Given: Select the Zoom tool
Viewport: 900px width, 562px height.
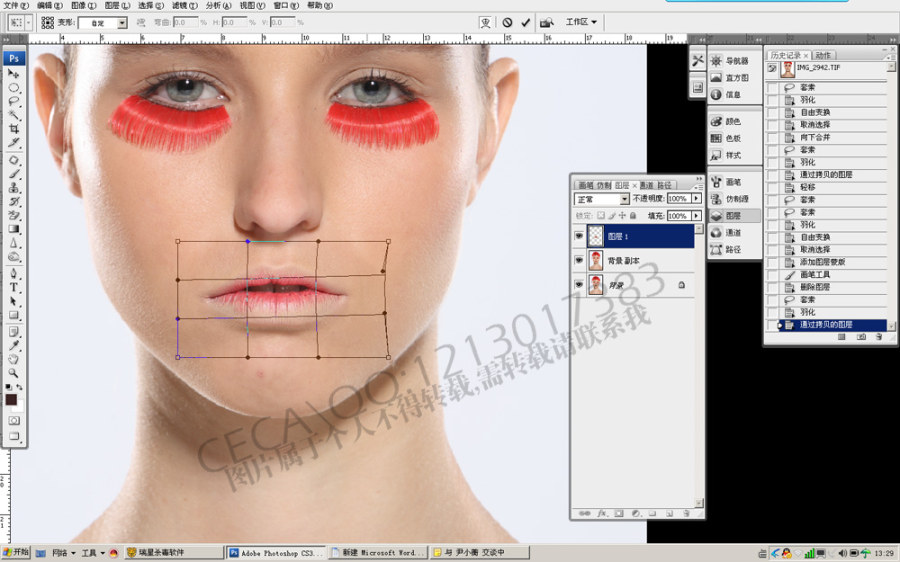Looking at the screenshot, I should [14, 373].
